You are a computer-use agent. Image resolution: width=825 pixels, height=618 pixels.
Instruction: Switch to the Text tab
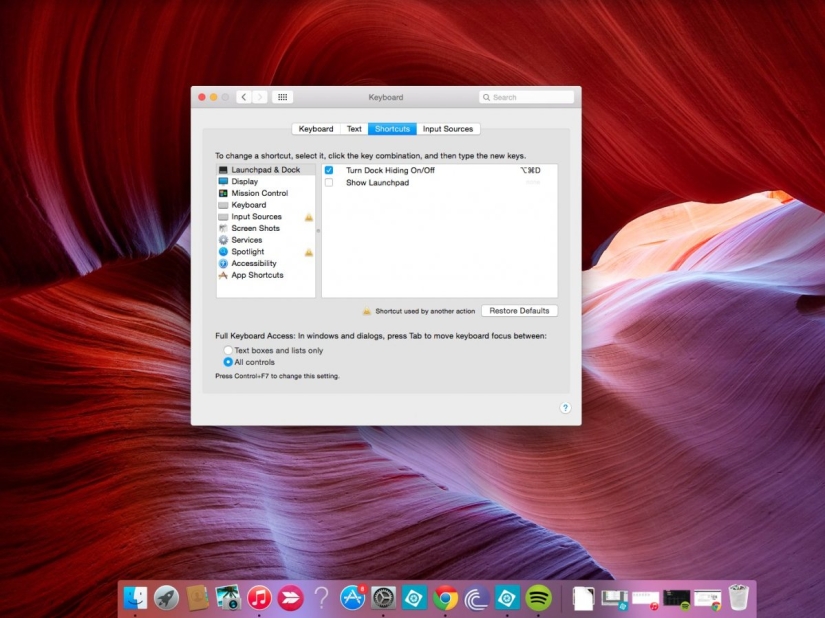(x=354, y=128)
